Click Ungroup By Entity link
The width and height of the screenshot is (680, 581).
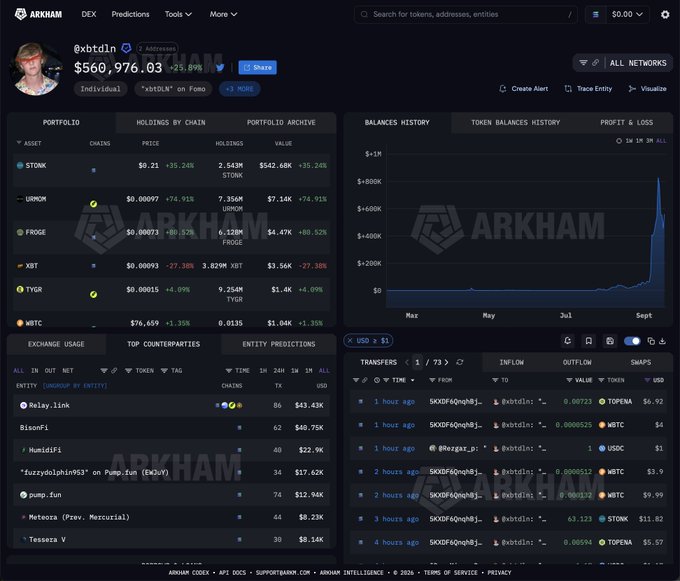[75, 386]
